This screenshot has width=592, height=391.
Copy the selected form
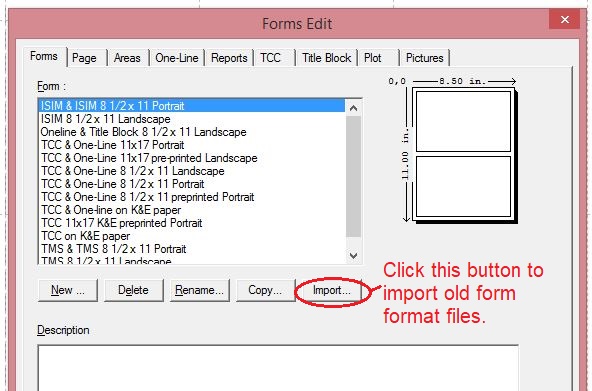click(265, 290)
